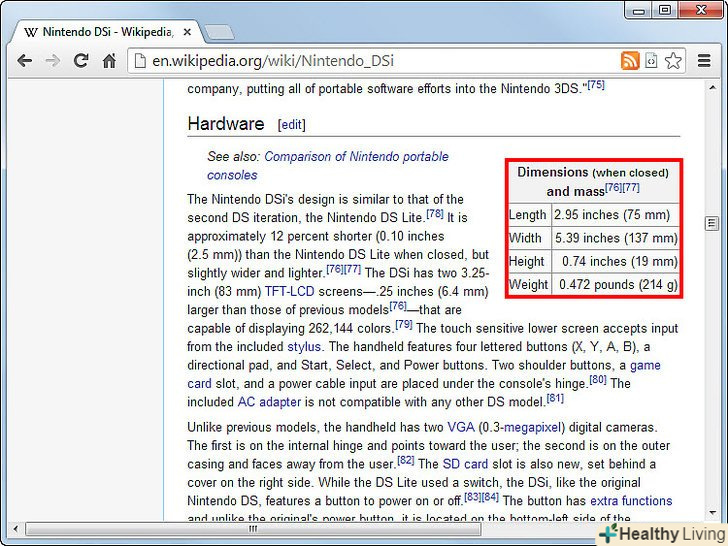This screenshot has height=546, width=728.
Task: Reload the Nintendo DSi page
Action: click(x=81, y=60)
